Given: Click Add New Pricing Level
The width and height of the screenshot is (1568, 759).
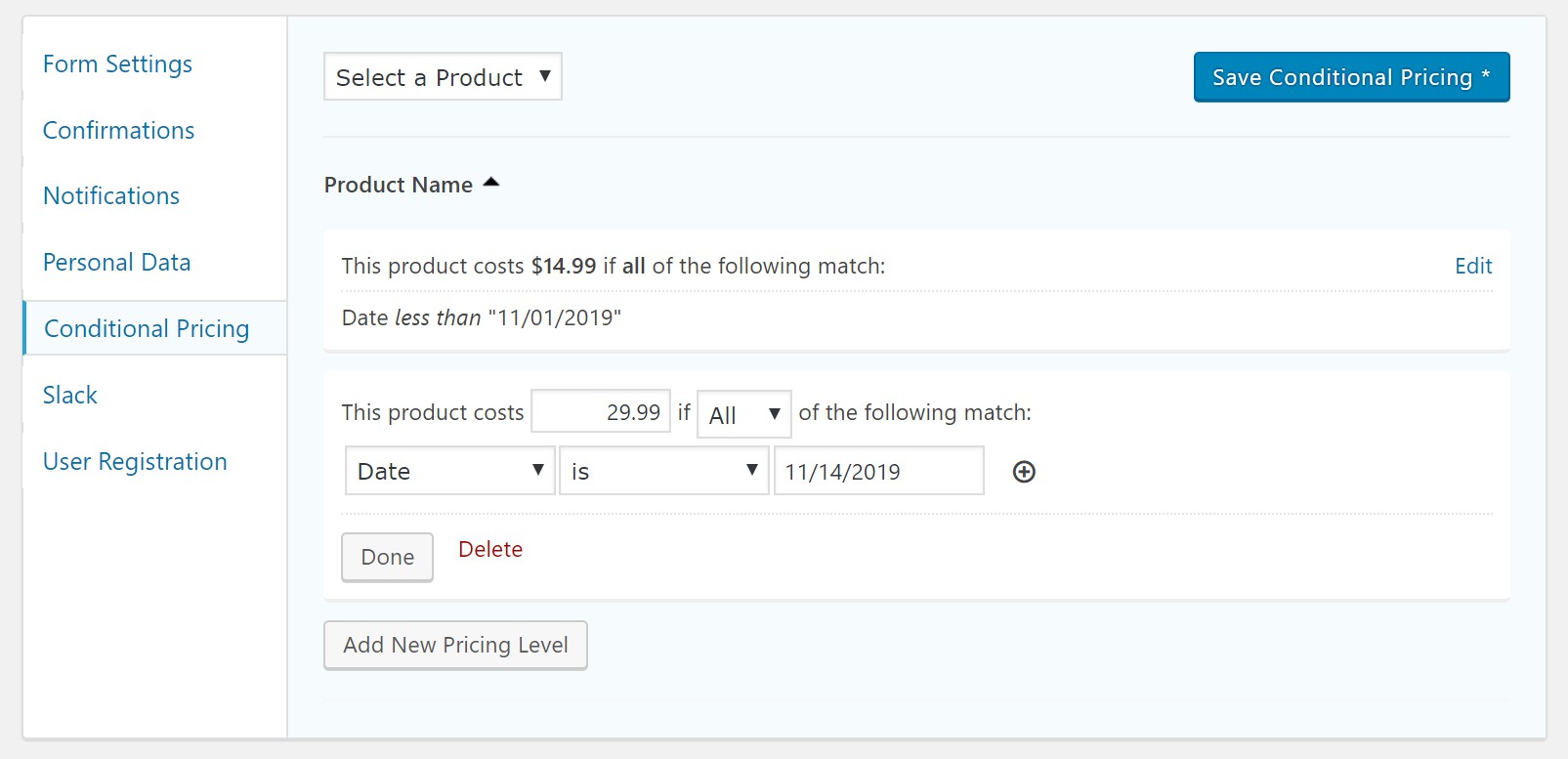Looking at the screenshot, I should pyautogui.click(x=455, y=645).
